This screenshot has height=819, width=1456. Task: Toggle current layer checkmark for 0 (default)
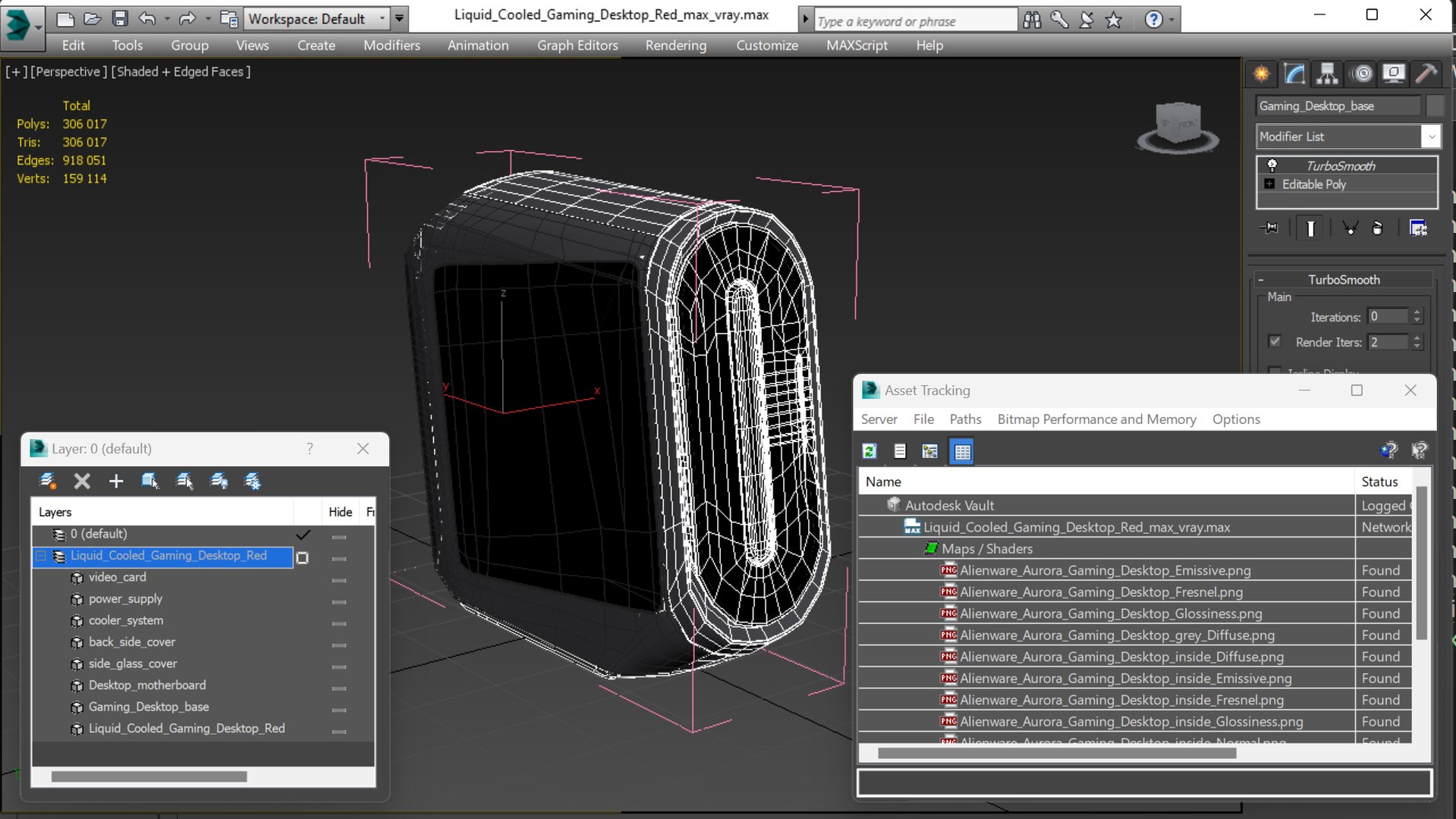303,535
